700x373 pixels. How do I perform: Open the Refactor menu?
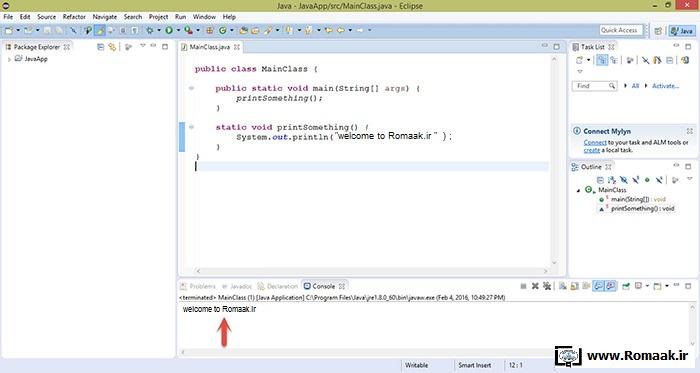(74, 17)
